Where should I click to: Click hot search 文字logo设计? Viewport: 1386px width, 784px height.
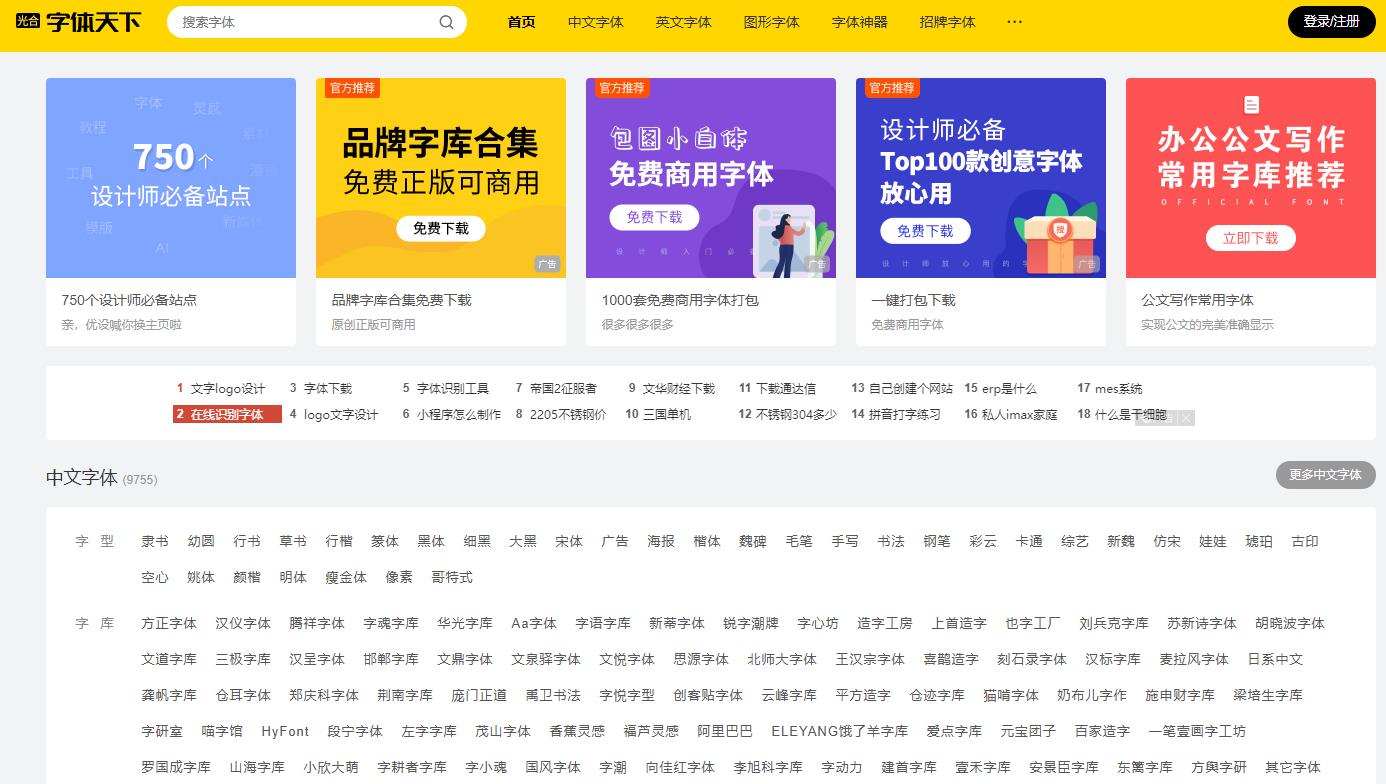coord(228,388)
